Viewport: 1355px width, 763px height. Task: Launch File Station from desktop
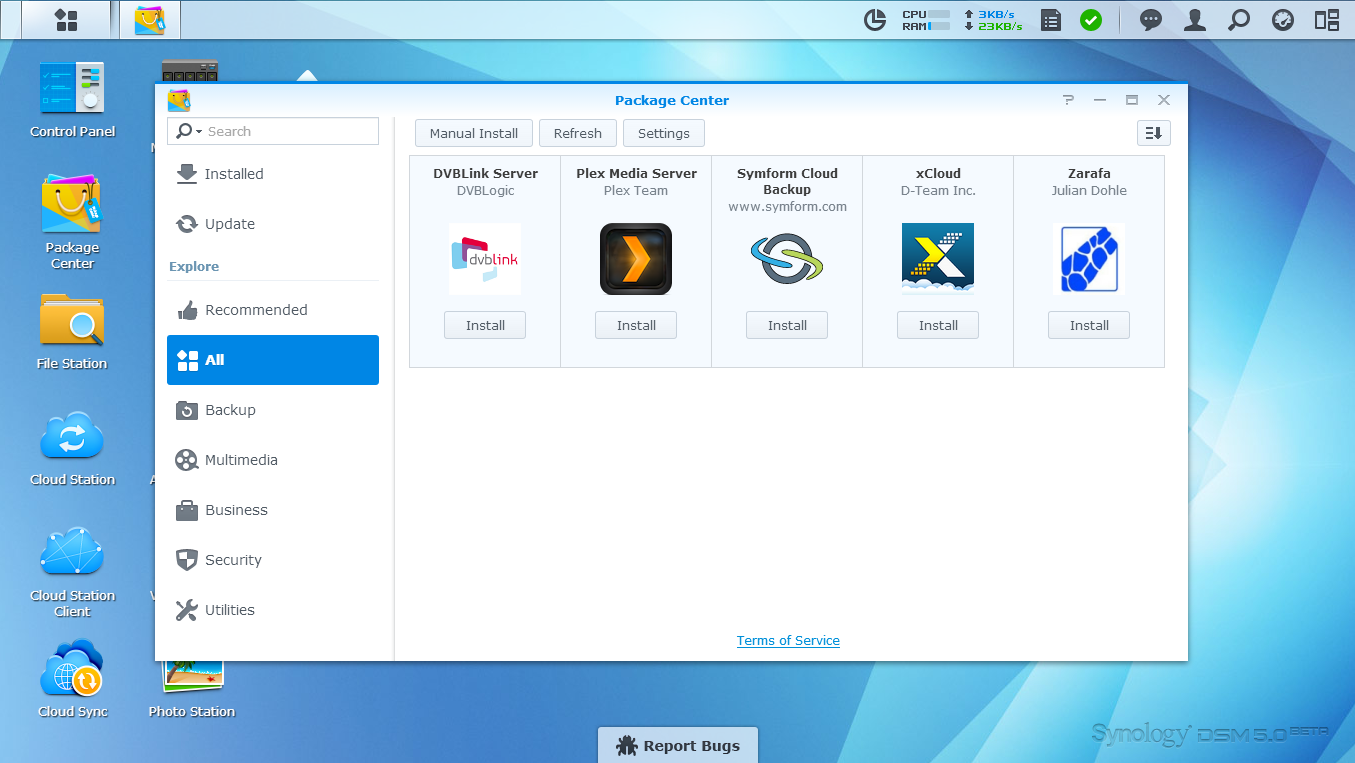[x=72, y=322]
